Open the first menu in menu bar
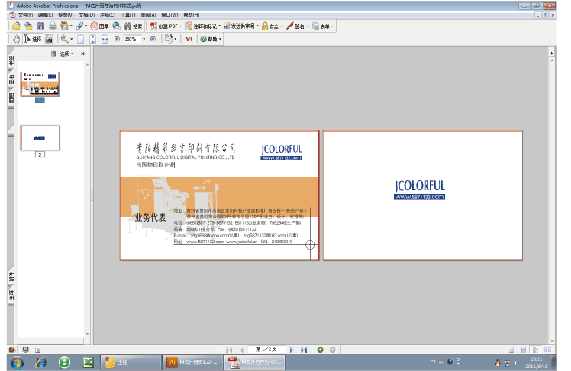 (25, 15)
